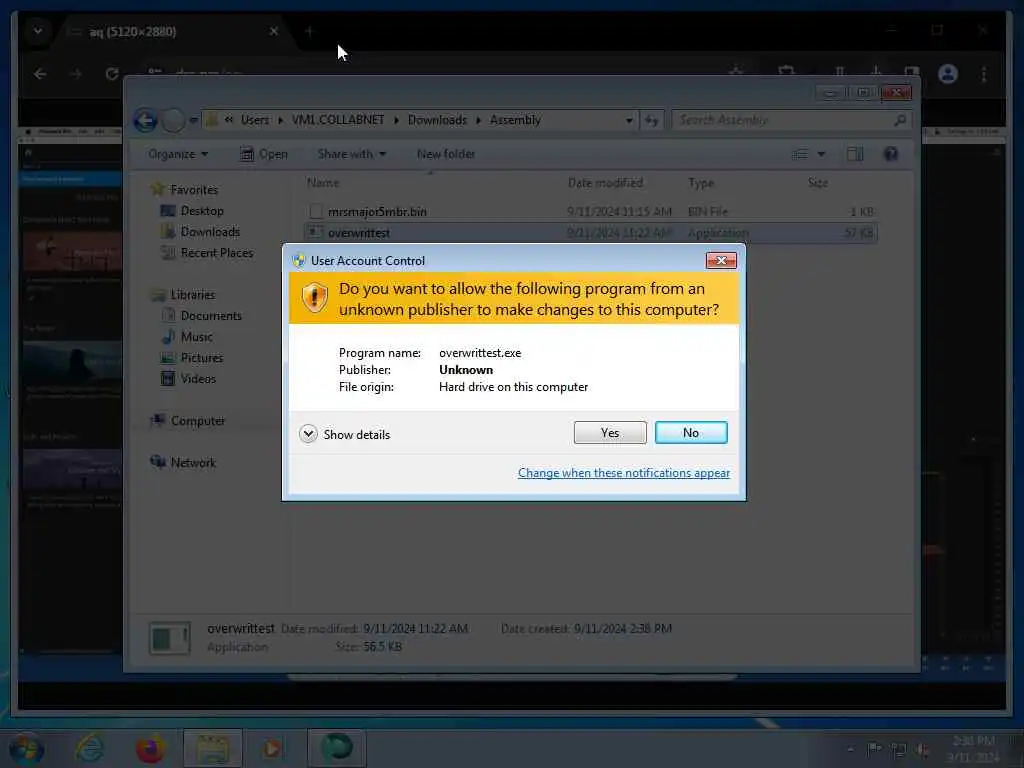
Task: Select Users in the address bar path
Action: (x=254, y=120)
